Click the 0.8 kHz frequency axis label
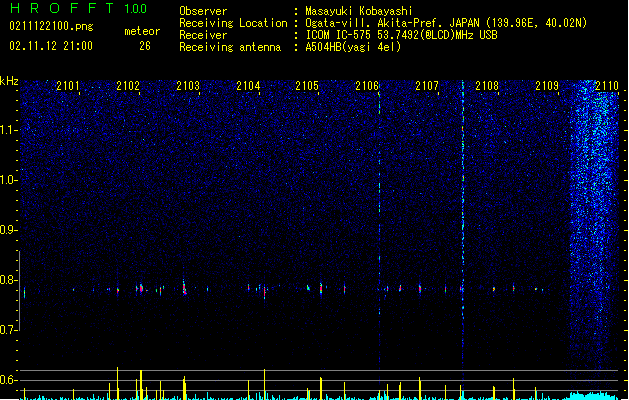The width and height of the screenshot is (629, 400). [x=8, y=280]
